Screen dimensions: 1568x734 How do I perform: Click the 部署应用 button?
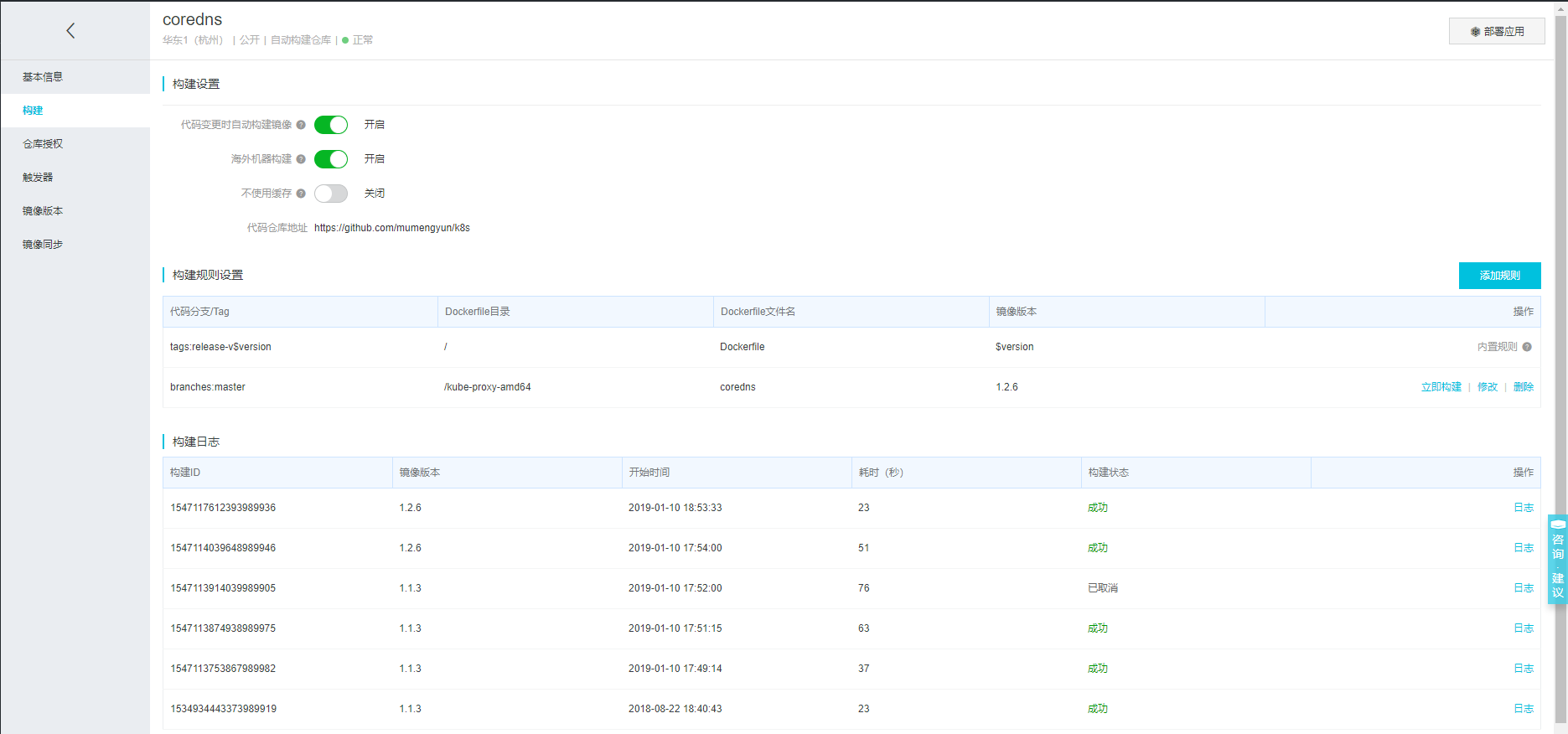(1497, 31)
